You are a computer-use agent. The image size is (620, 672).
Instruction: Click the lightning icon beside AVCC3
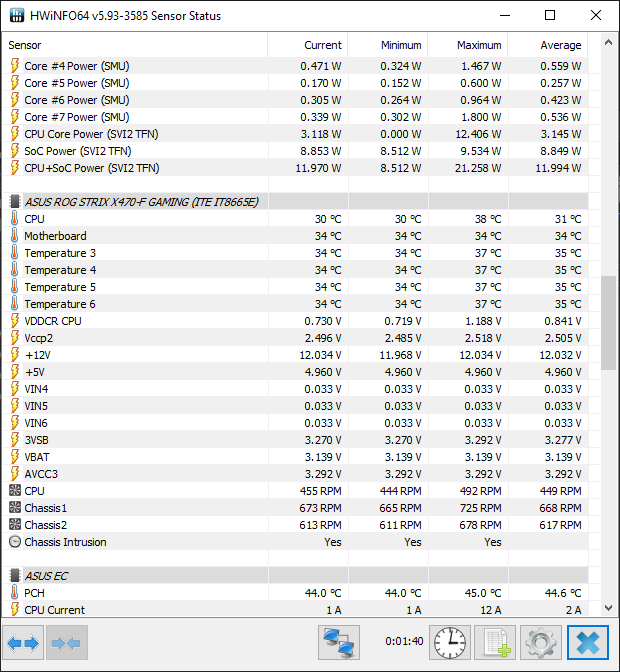pos(15,474)
